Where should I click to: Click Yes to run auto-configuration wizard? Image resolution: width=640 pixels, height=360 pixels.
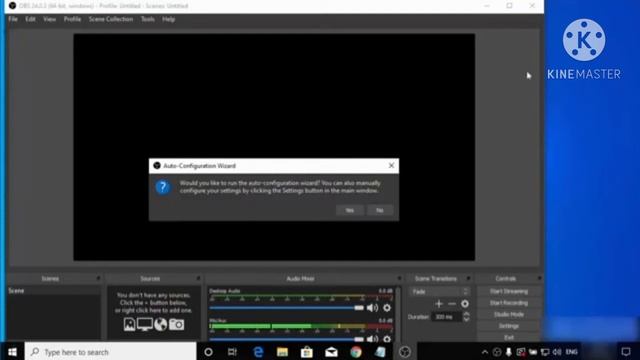pyautogui.click(x=350, y=210)
